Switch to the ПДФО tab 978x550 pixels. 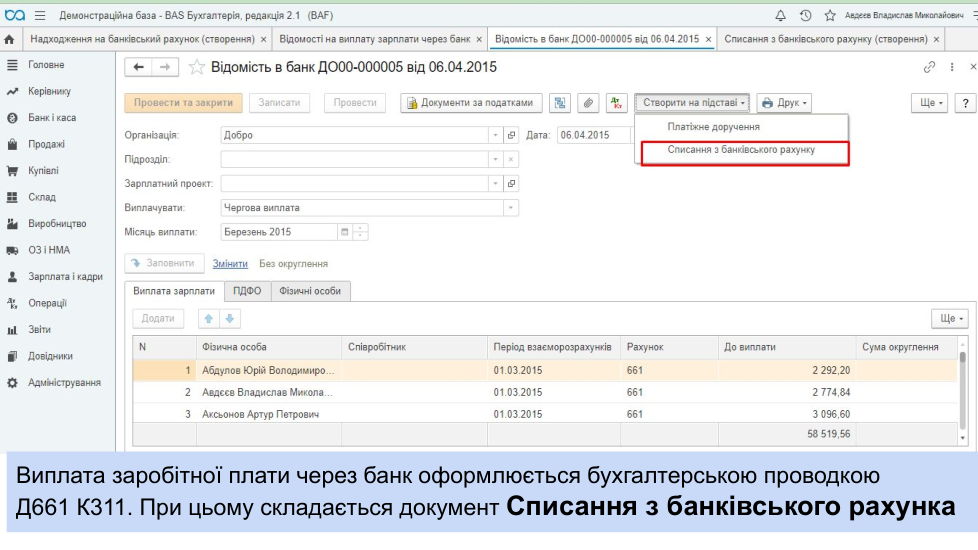pos(247,291)
